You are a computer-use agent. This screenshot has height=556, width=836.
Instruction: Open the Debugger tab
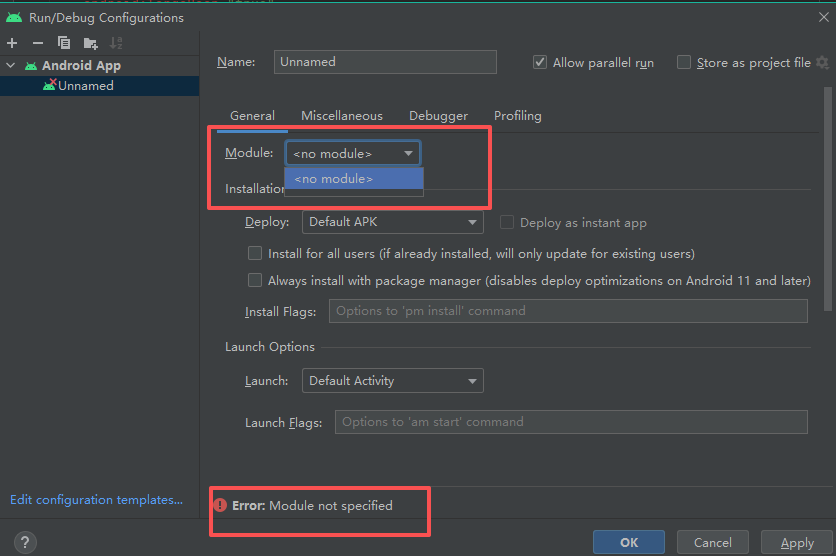pyautogui.click(x=438, y=116)
